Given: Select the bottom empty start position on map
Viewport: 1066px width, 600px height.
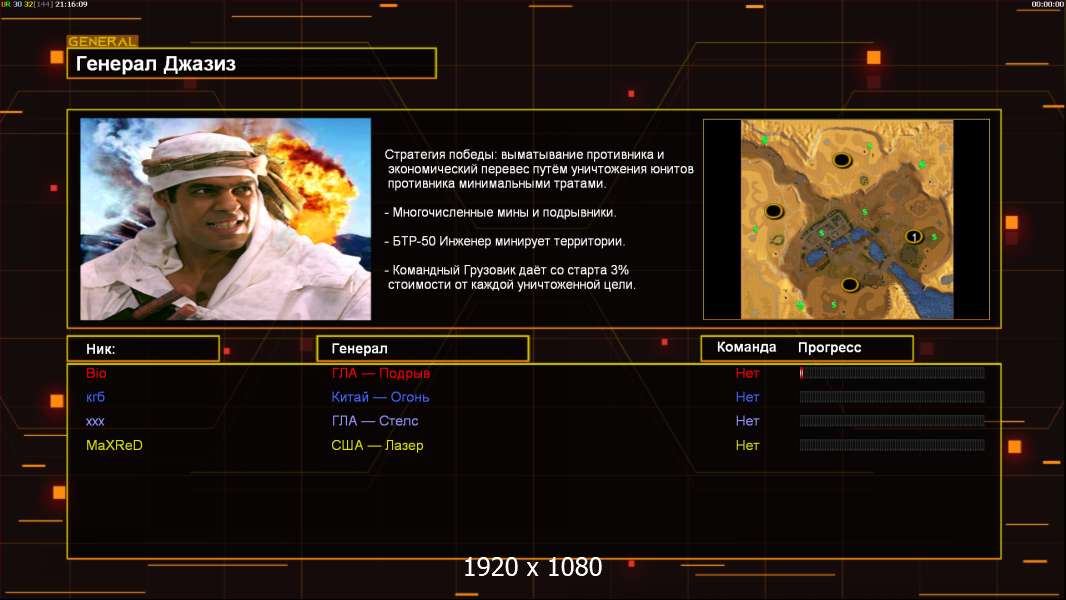Looking at the screenshot, I should pyautogui.click(x=849, y=285).
